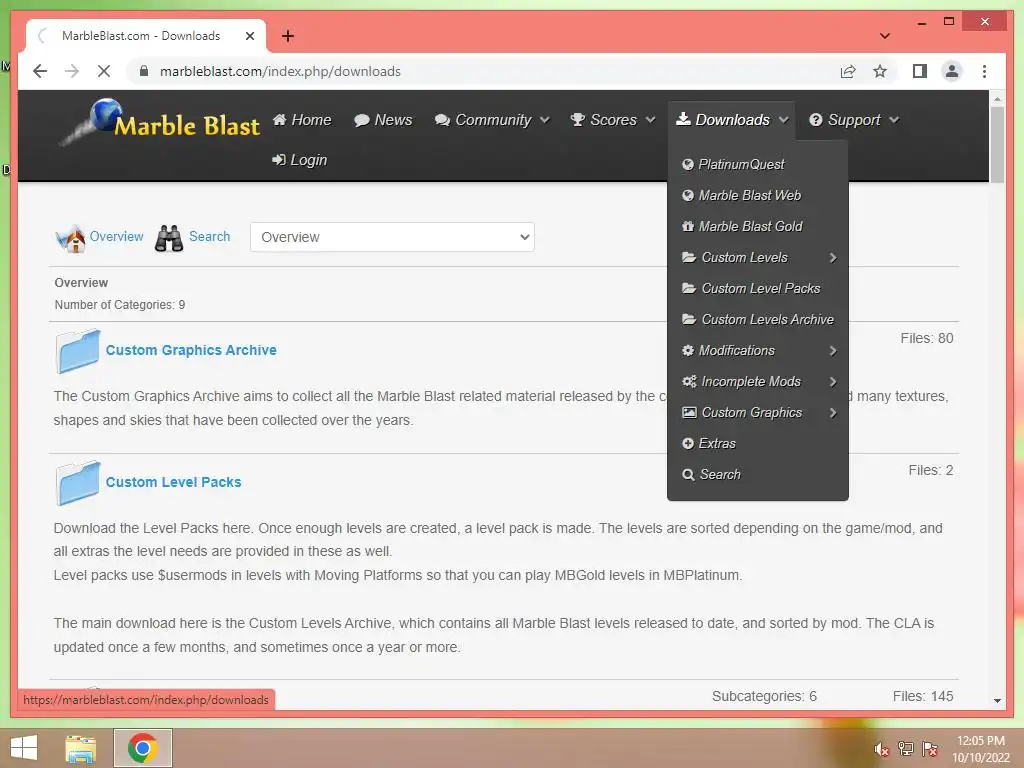This screenshot has height=768, width=1024.
Task: Collapse the Downloads menu
Action: pyautogui.click(x=731, y=120)
